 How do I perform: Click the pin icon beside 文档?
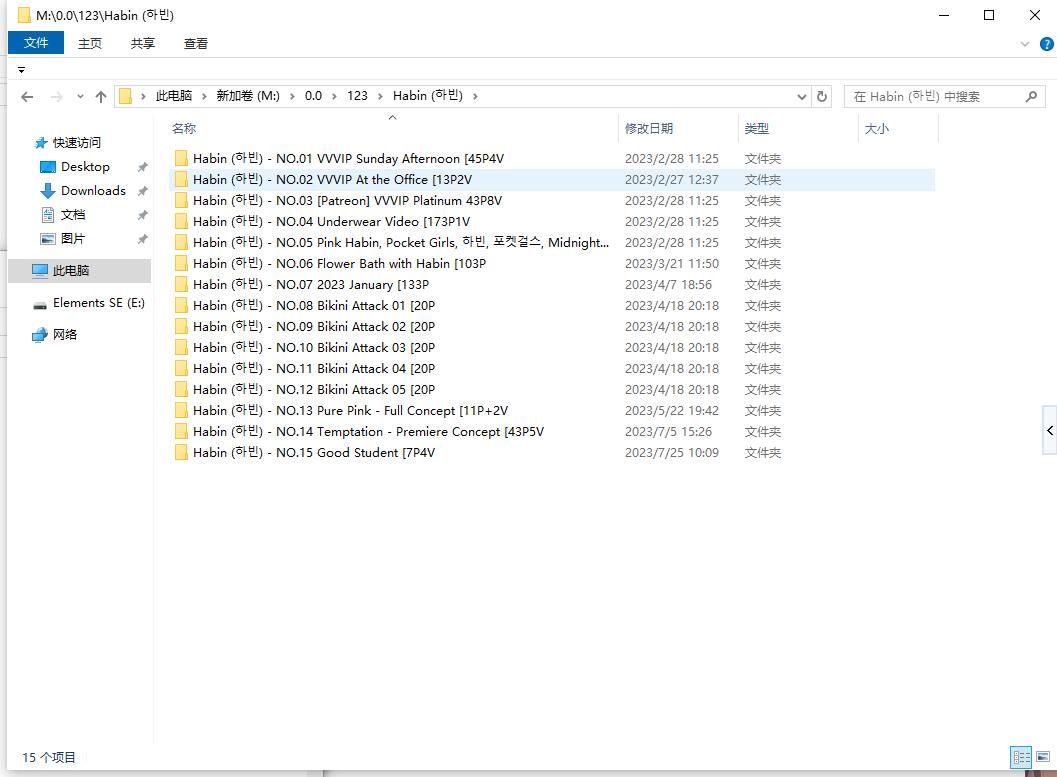click(142, 215)
